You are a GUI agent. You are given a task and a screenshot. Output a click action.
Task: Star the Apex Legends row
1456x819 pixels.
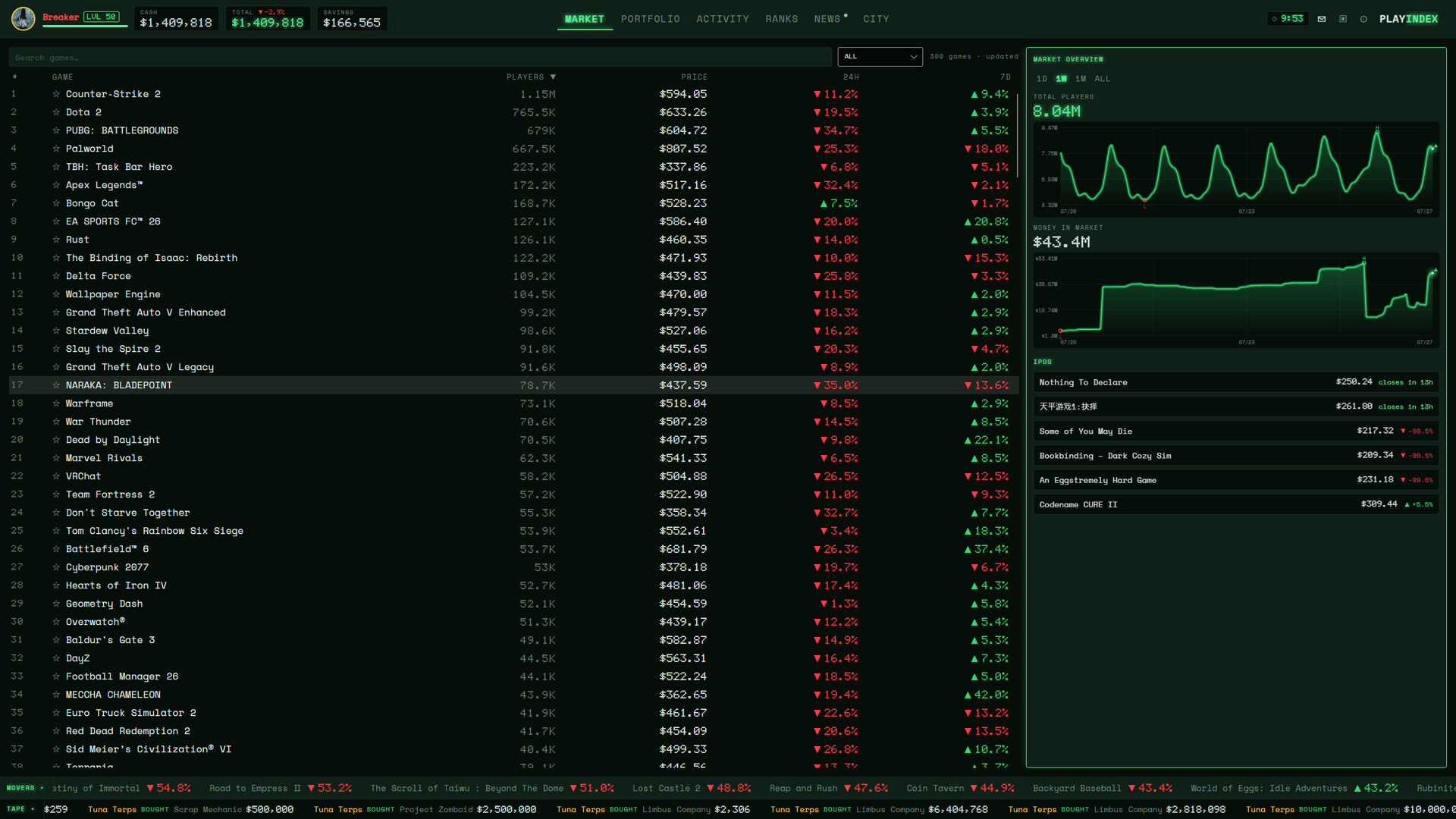click(56, 185)
